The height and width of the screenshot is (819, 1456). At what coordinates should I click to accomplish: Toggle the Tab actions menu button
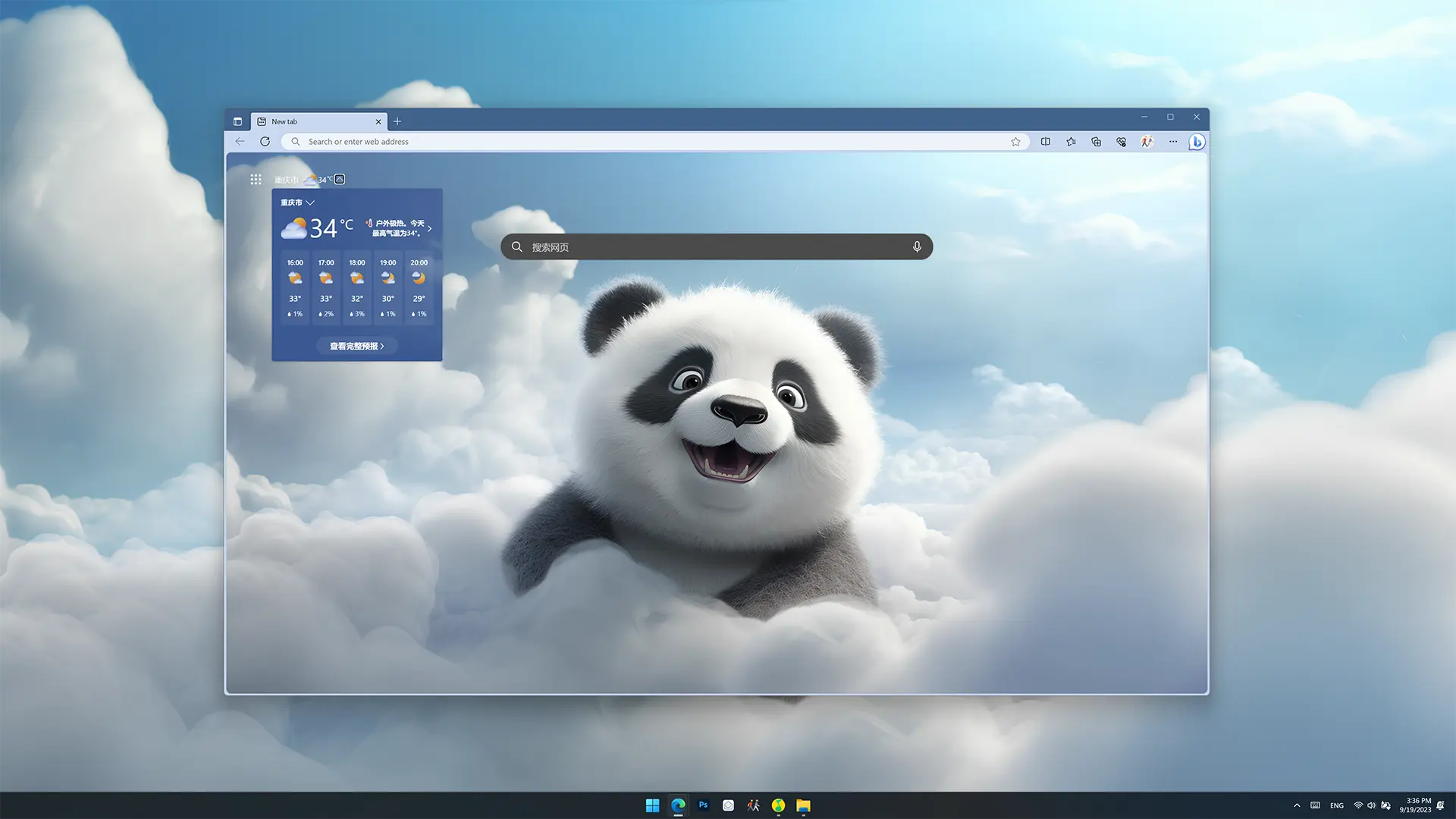point(237,121)
